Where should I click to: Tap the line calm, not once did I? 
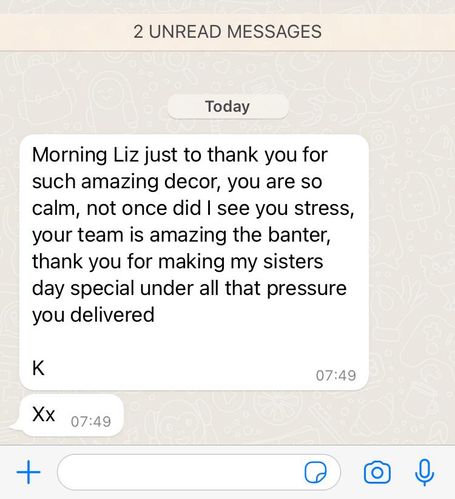tap(193, 209)
